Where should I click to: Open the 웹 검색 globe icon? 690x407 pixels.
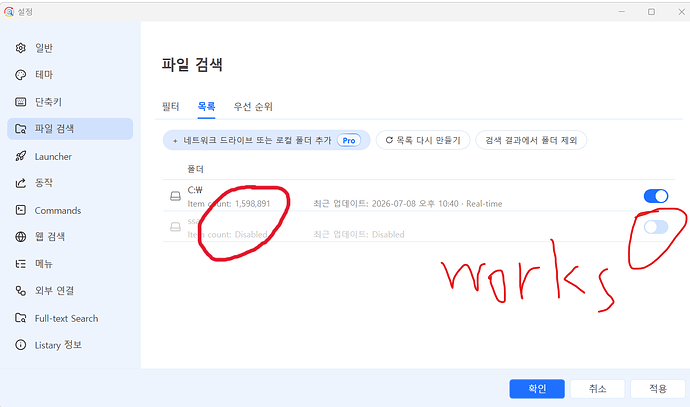21,237
